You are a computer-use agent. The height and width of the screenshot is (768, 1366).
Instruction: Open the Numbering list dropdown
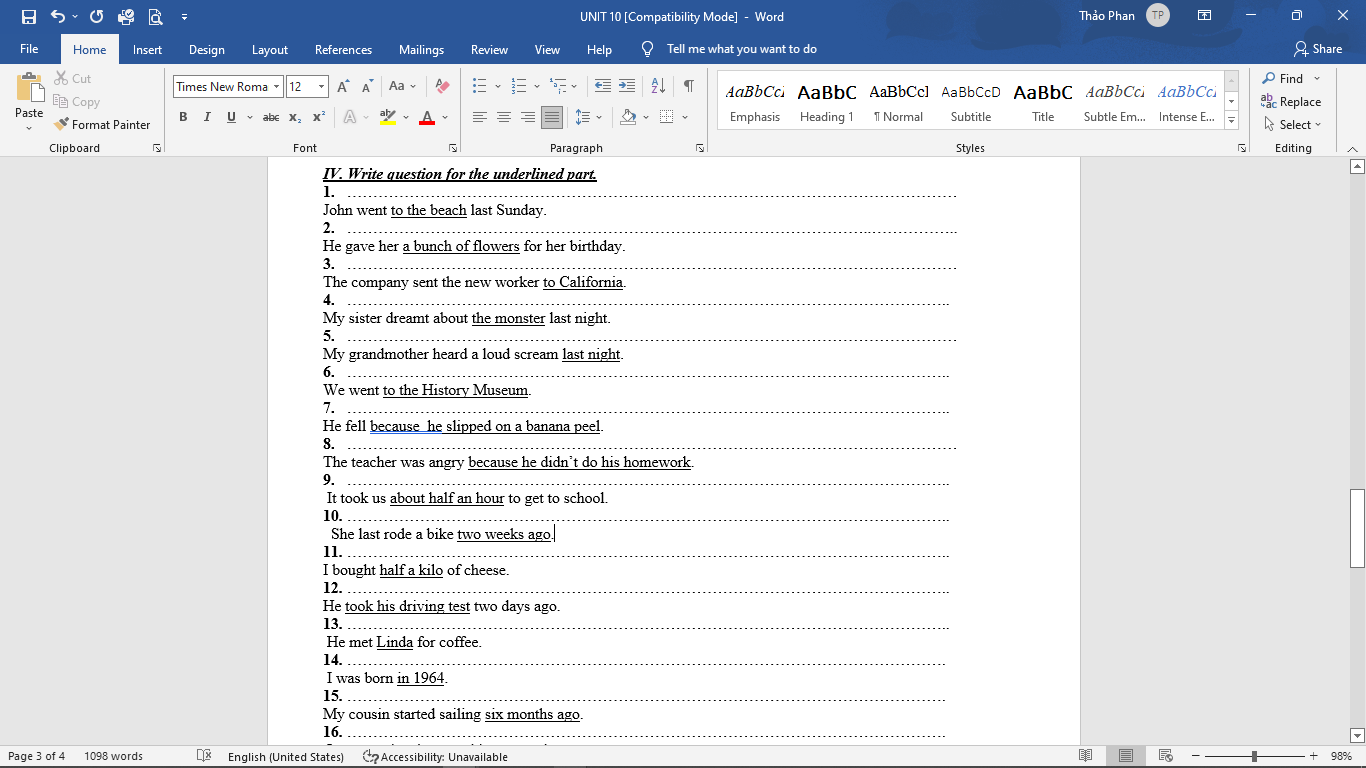click(537, 87)
